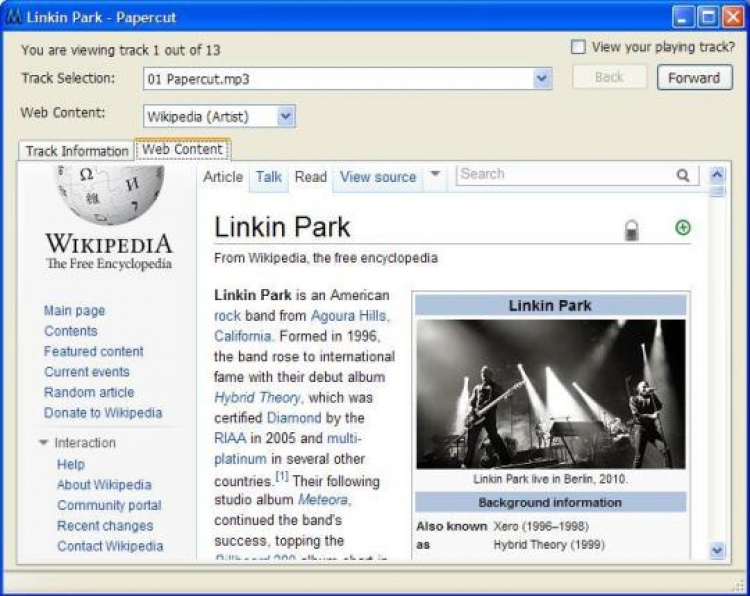750x596 pixels.
Task: Open the Track Selection dropdown
Action: pyautogui.click(x=541, y=78)
